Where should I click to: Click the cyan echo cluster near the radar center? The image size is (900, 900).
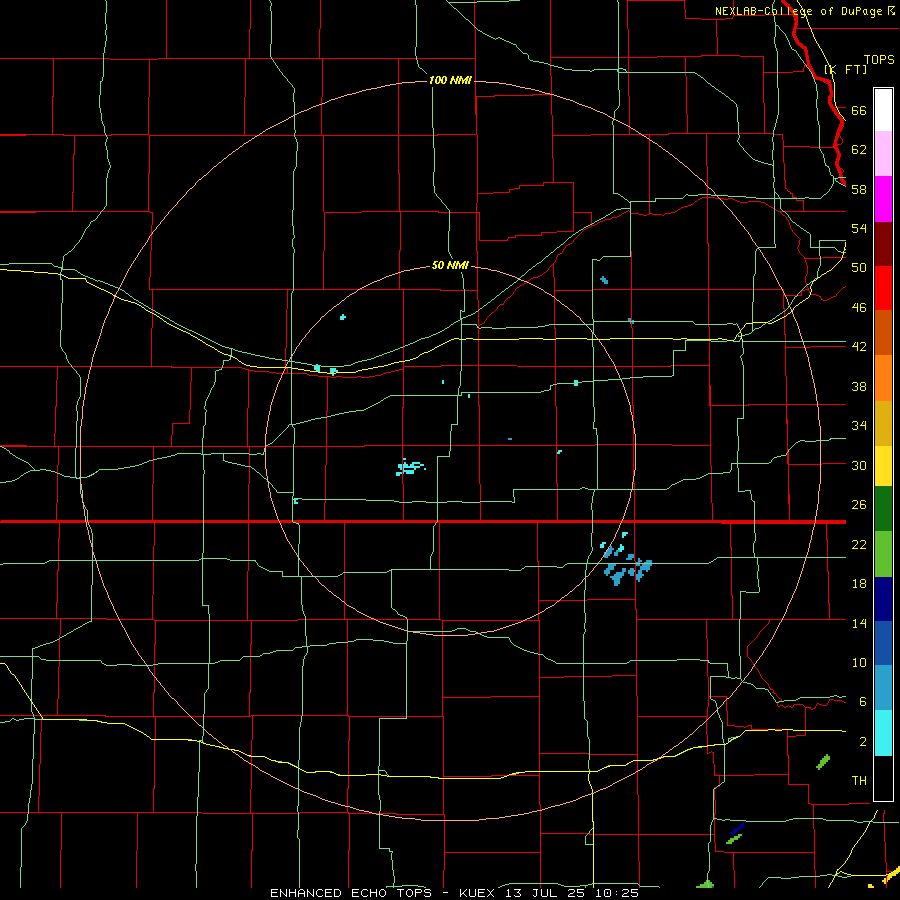pyautogui.click(x=410, y=467)
